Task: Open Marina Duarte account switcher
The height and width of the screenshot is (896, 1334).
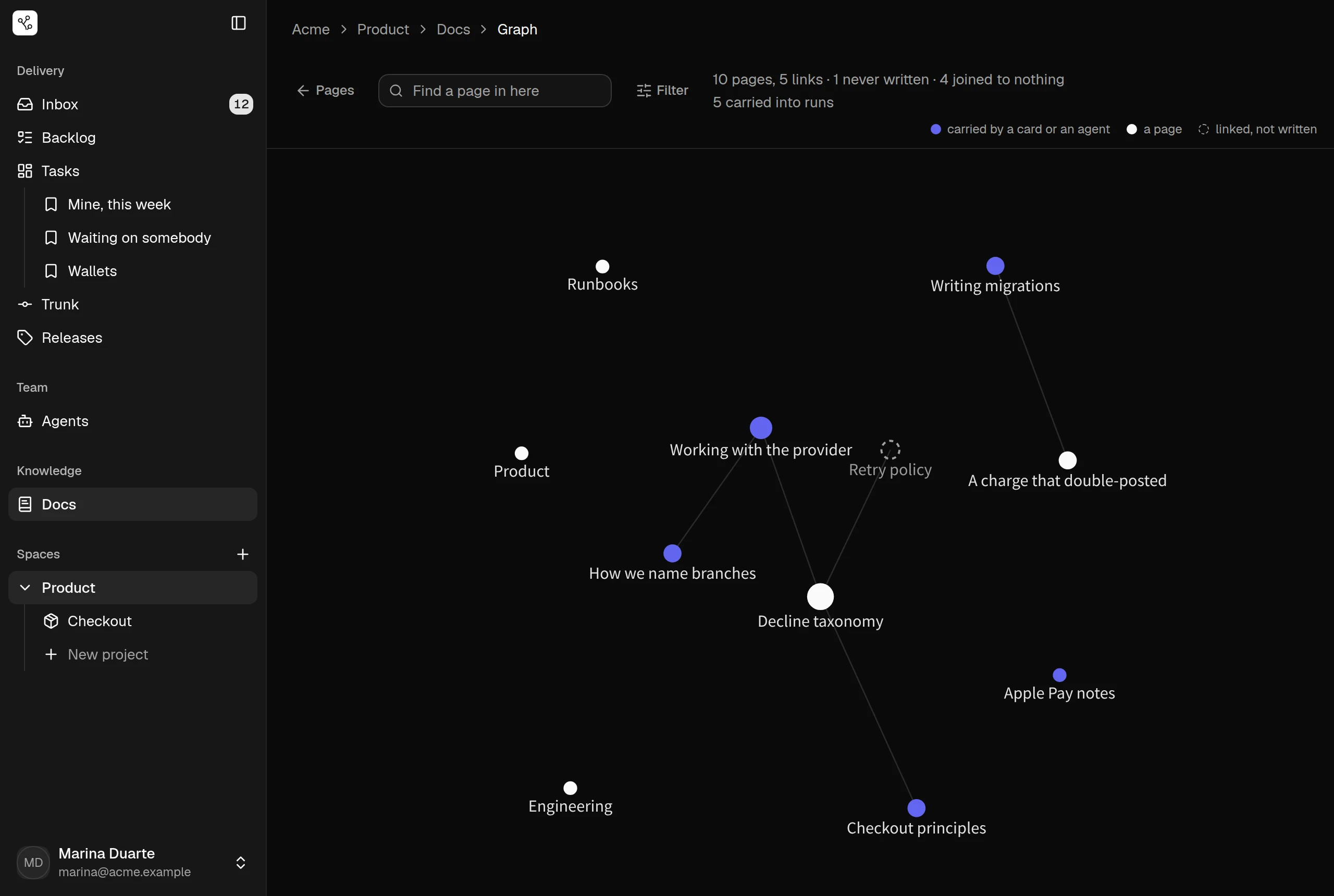Action: click(132, 862)
